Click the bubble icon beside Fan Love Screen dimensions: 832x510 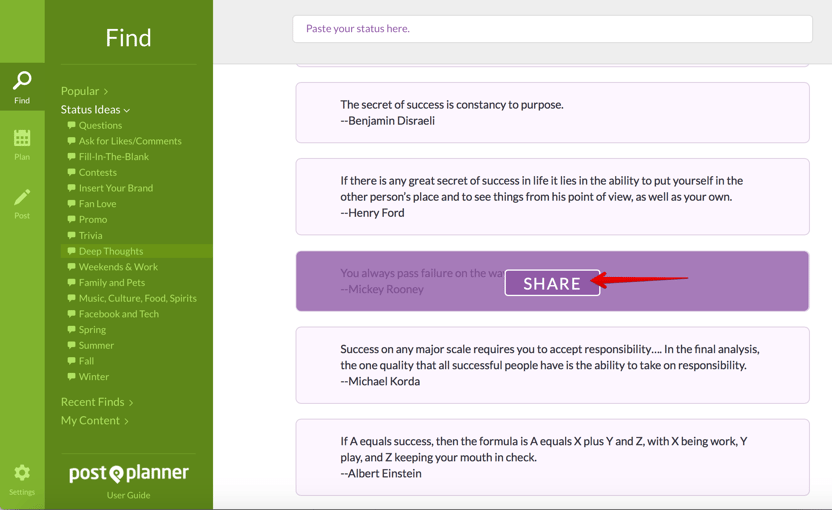[x=71, y=204]
